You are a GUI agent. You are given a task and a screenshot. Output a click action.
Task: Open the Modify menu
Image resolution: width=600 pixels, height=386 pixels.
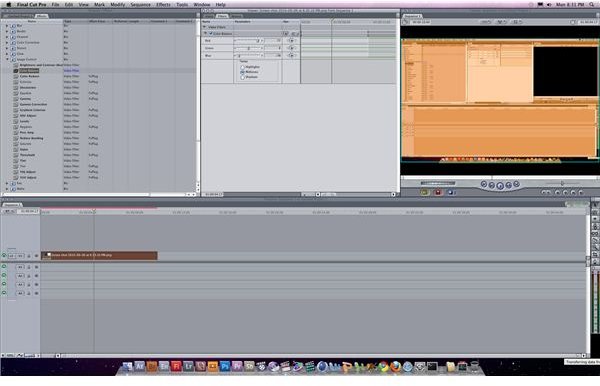[118, 5]
